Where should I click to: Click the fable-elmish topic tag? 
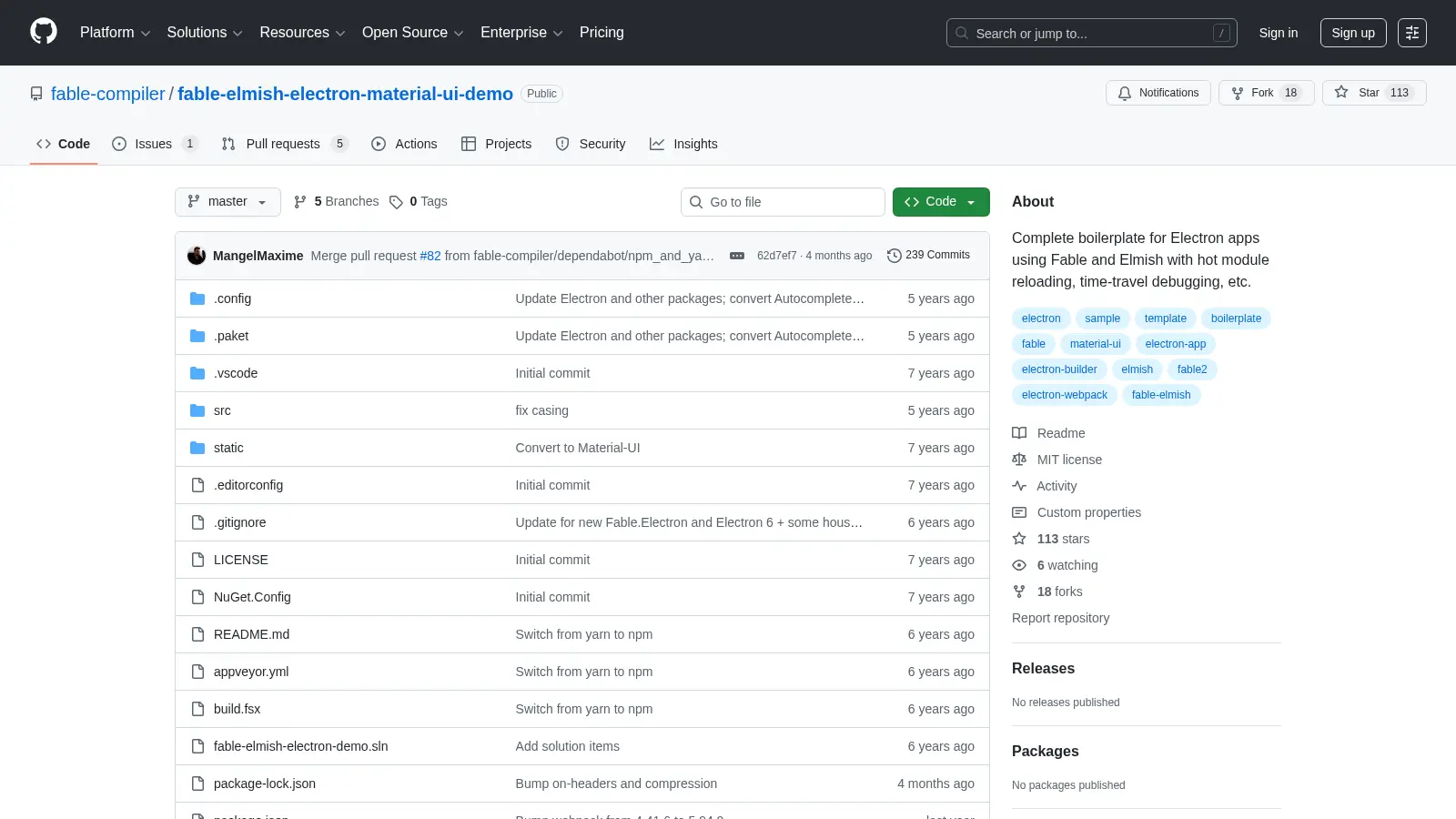(x=1161, y=395)
